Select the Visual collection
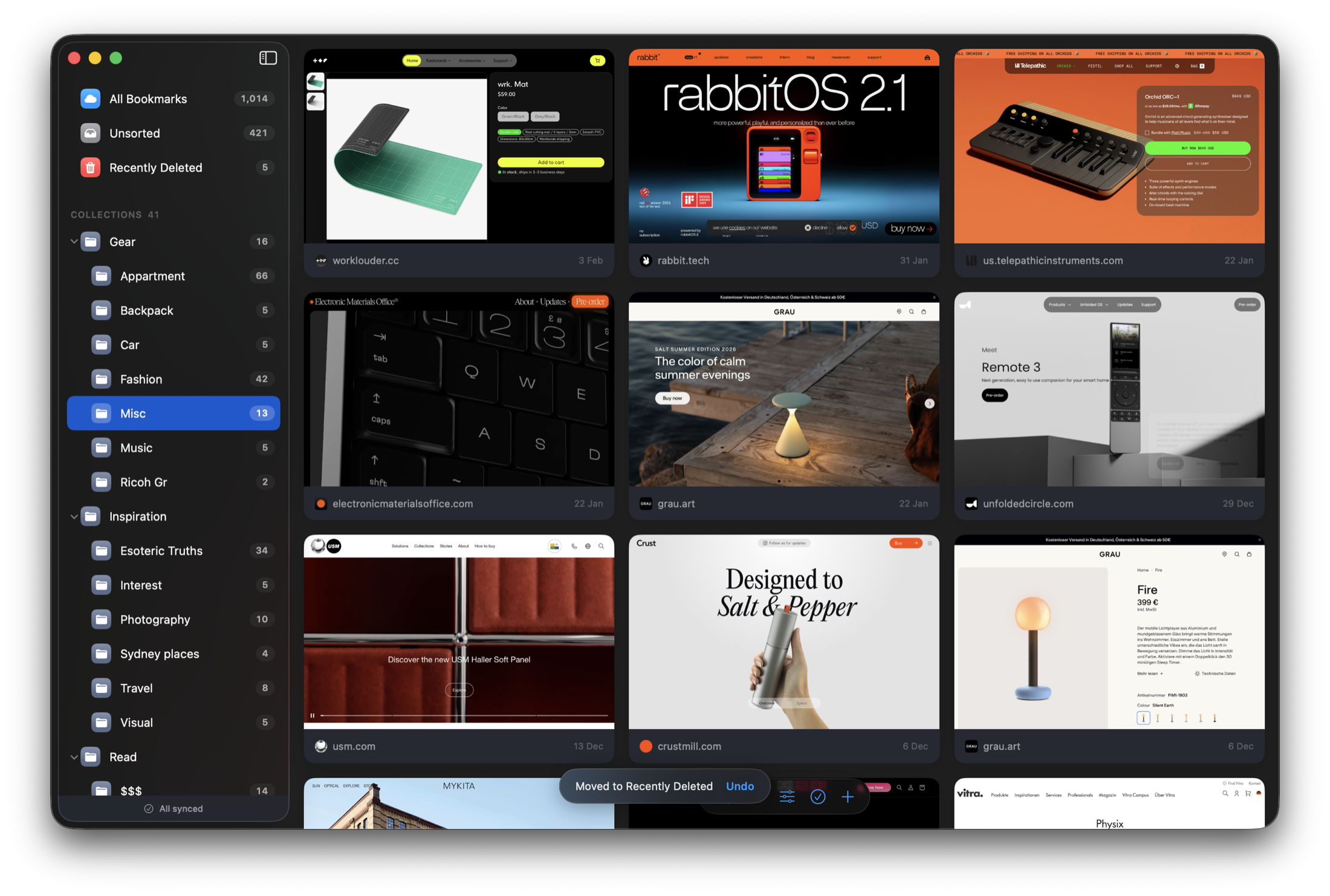Viewport: 1330px width, 896px height. (x=174, y=722)
